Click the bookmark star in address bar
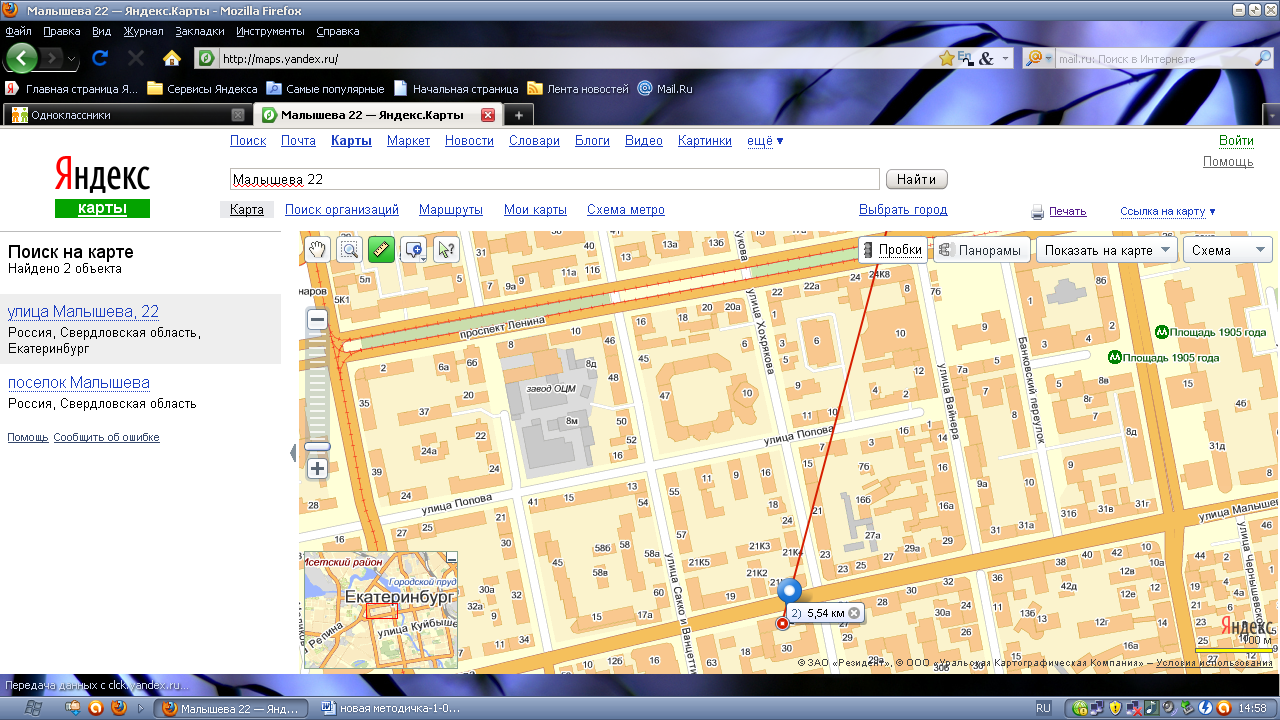The width and height of the screenshot is (1280, 720). (x=946, y=59)
